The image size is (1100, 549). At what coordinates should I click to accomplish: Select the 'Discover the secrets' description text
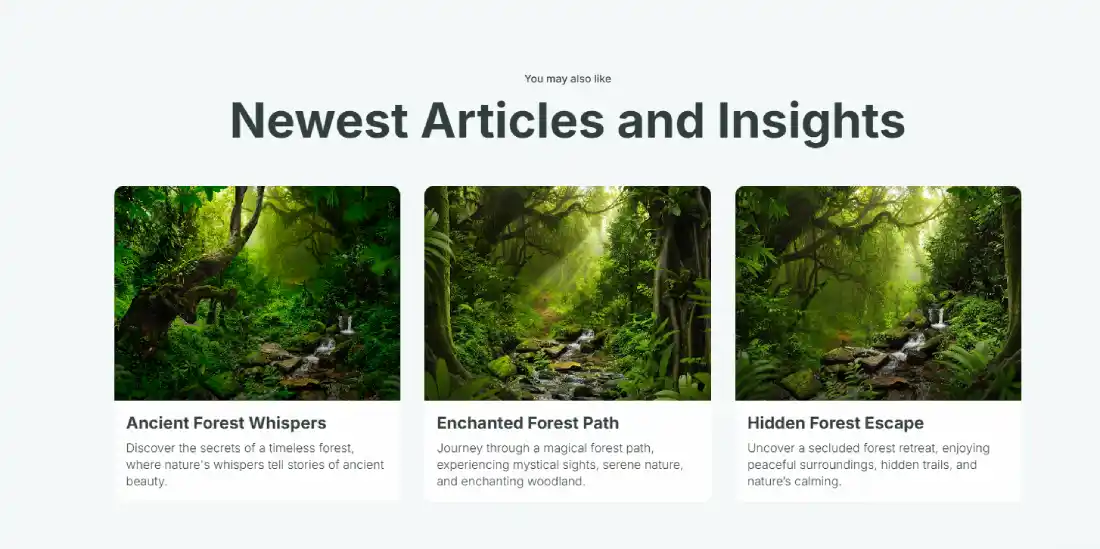(255, 464)
